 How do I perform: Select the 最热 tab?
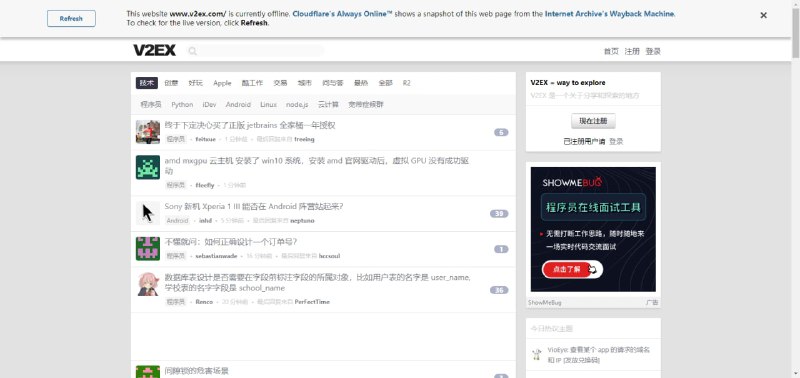[x=361, y=83]
